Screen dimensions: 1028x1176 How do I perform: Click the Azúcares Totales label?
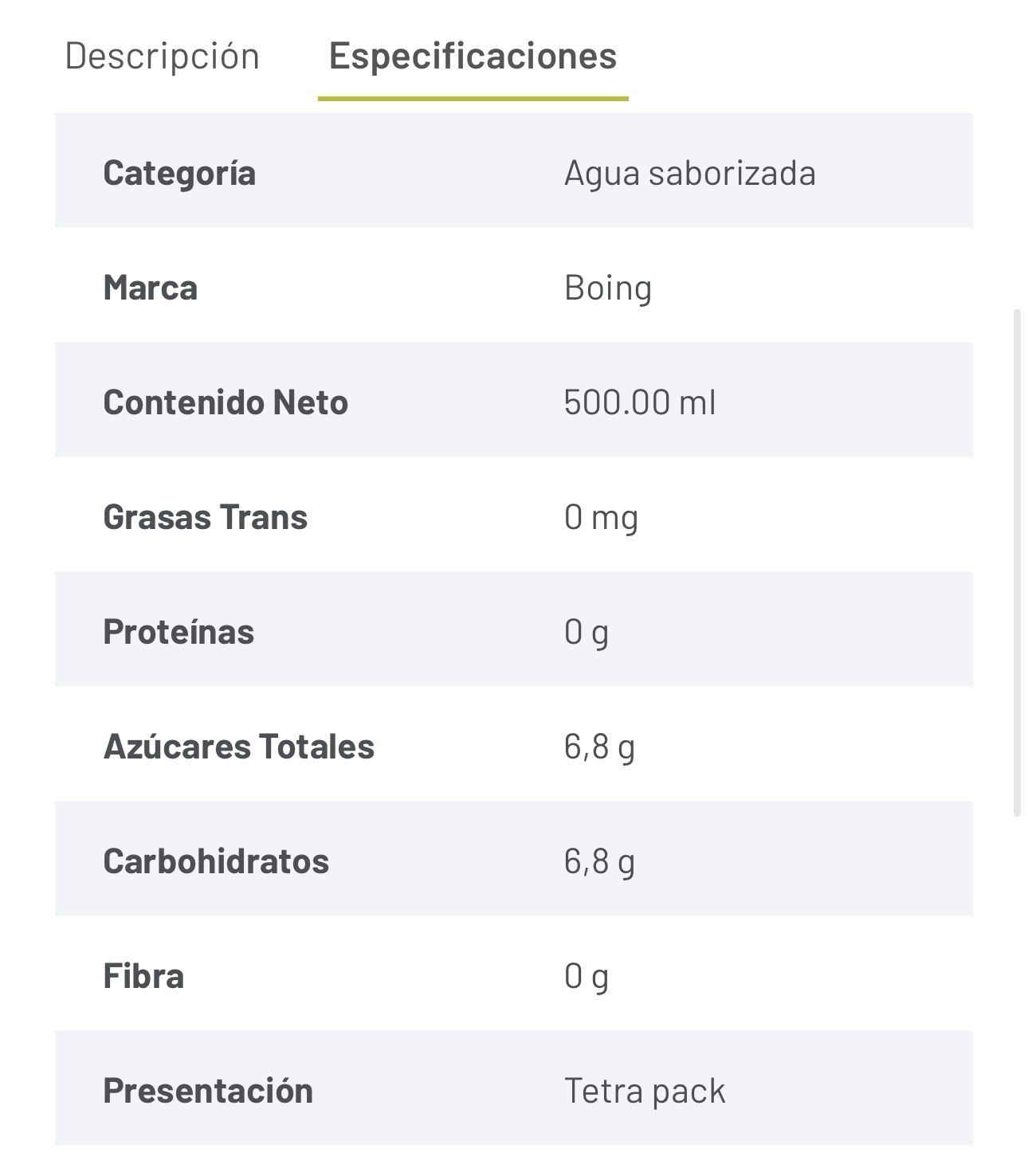pos(239,747)
